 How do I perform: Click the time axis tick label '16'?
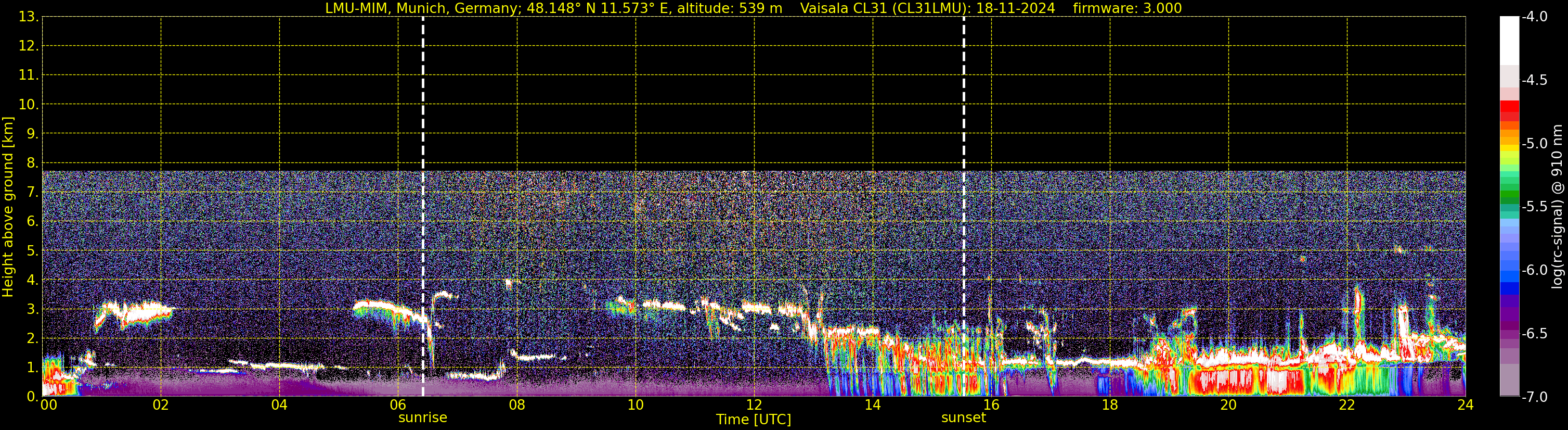coord(991,405)
